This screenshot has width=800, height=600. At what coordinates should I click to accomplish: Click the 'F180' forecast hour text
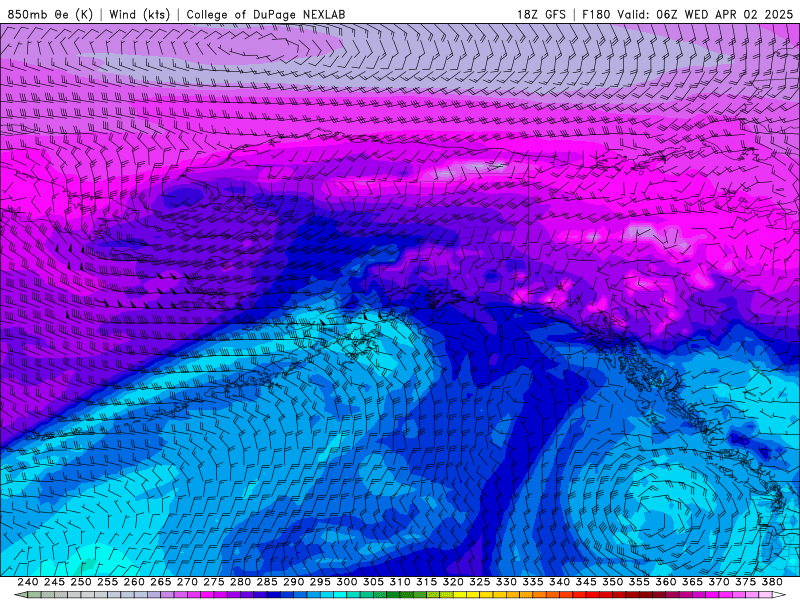pos(596,14)
